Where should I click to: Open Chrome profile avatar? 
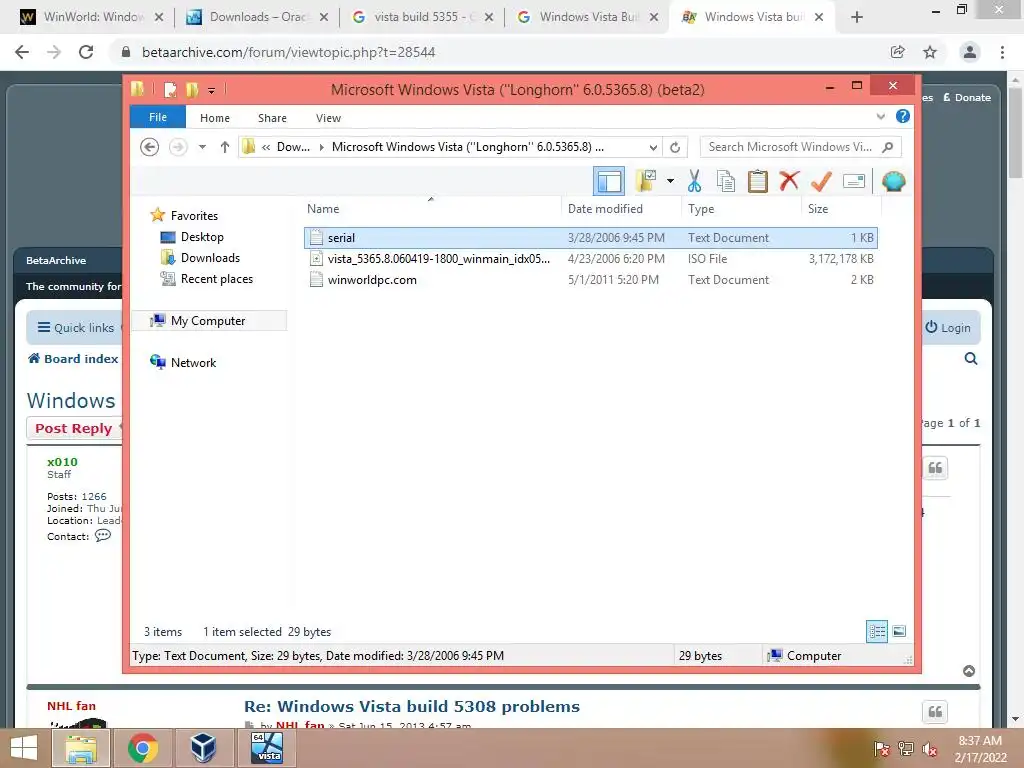(x=970, y=52)
